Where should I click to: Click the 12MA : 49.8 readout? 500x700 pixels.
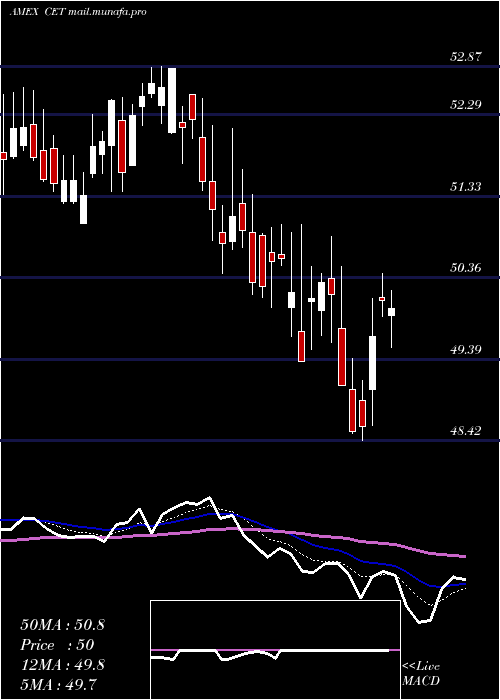(x=62, y=665)
